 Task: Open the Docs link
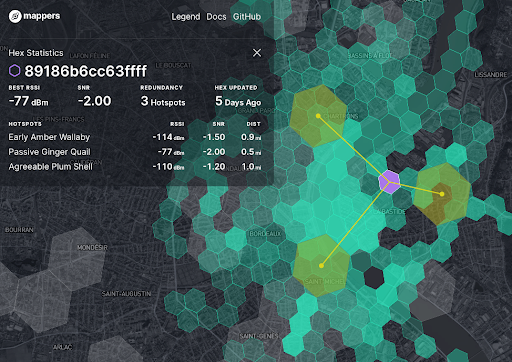point(216,17)
